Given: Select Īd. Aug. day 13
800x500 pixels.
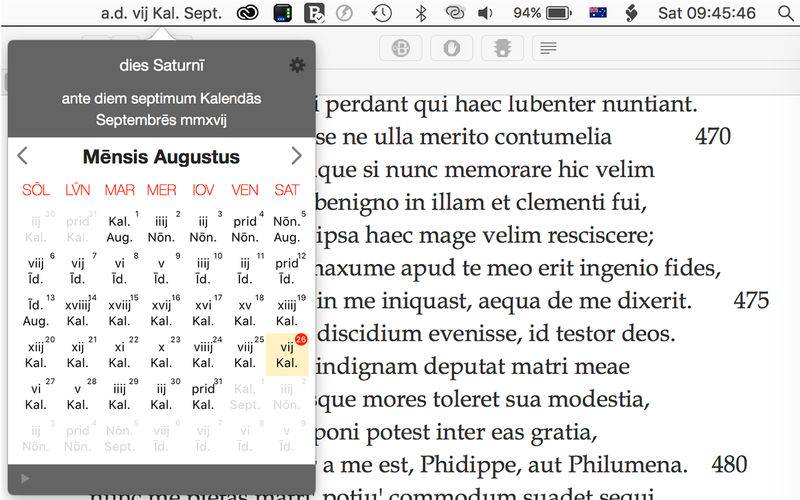Looking at the screenshot, I should (36, 313).
